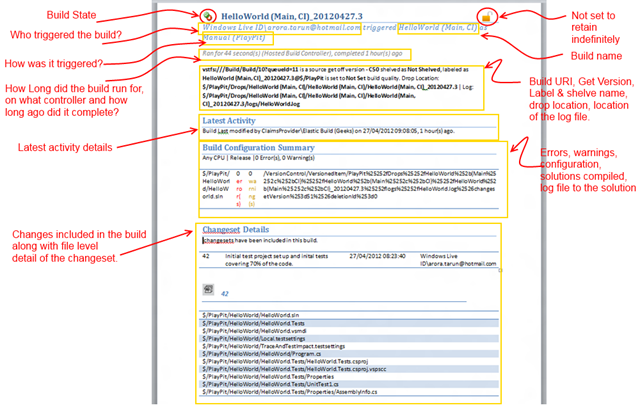640x405 pixels.
Task: Click 'Initial test project set up' comment cell
Action: click(x=276, y=260)
